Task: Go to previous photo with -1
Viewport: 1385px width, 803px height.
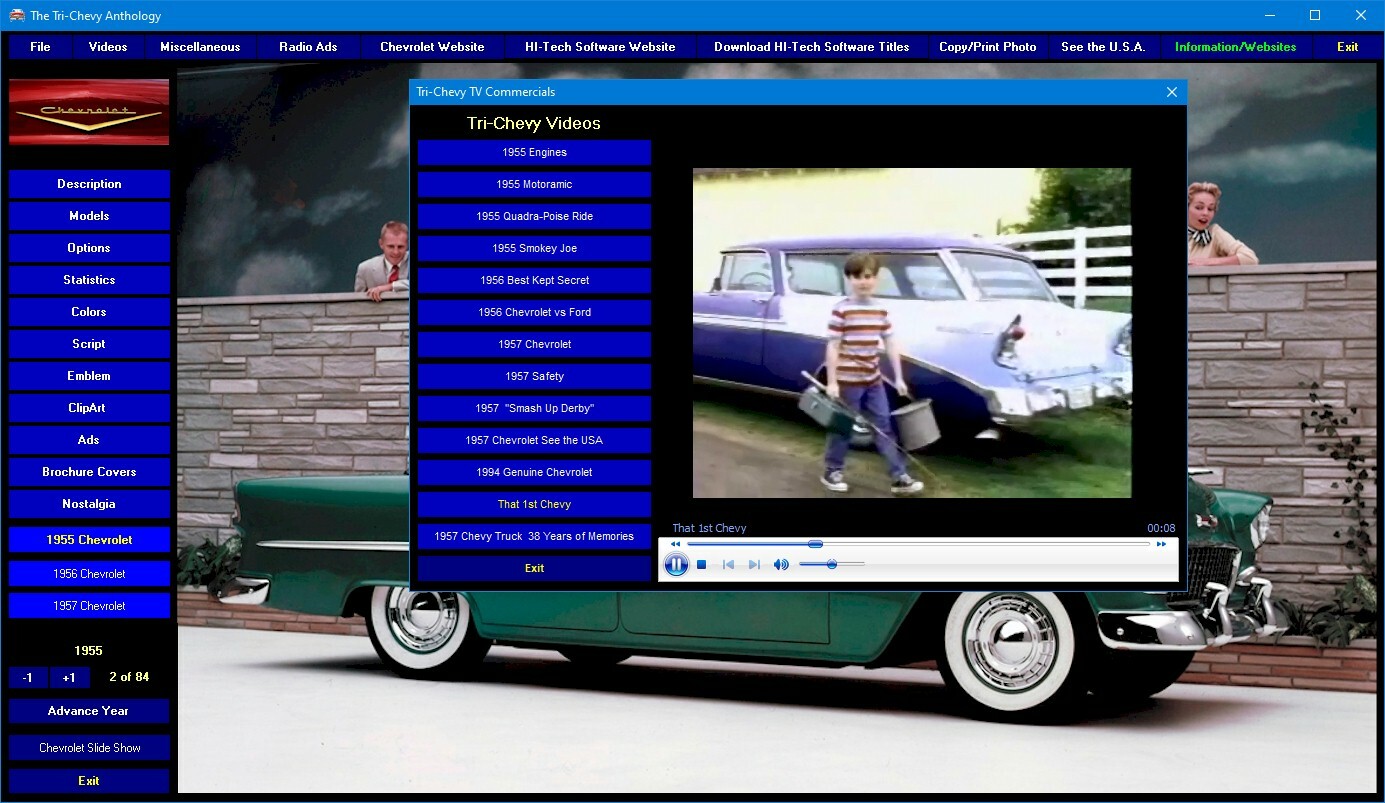Action: click(28, 678)
